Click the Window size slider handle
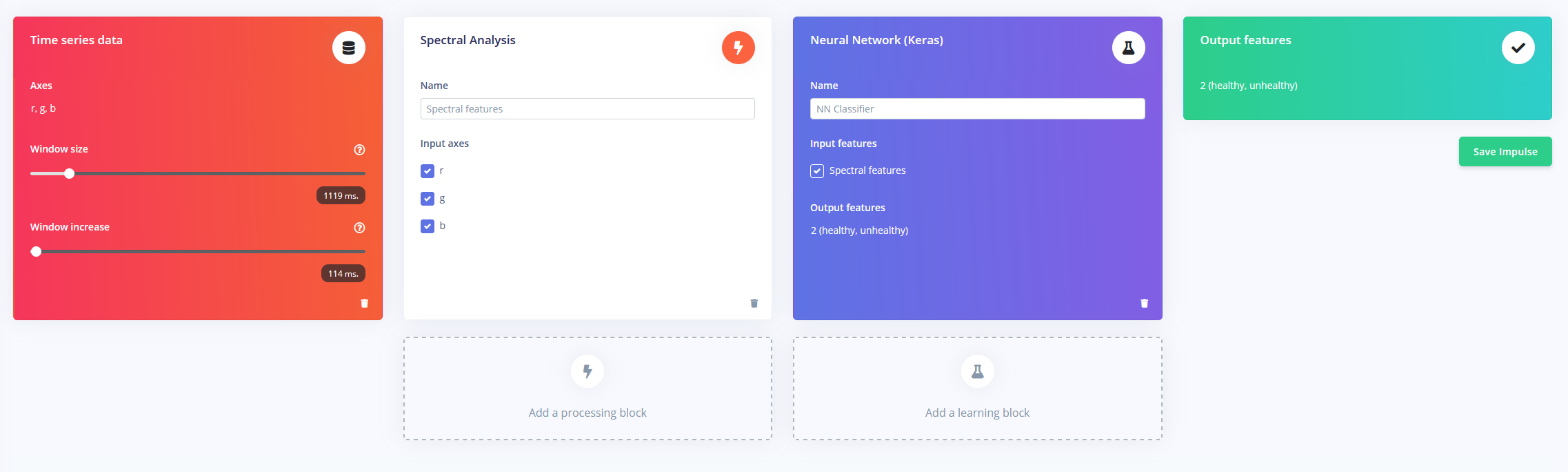 click(69, 174)
